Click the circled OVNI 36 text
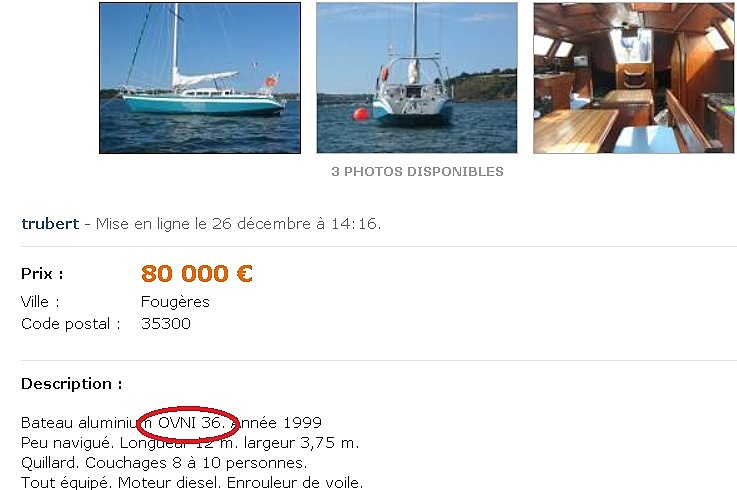 pyautogui.click(x=191, y=423)
